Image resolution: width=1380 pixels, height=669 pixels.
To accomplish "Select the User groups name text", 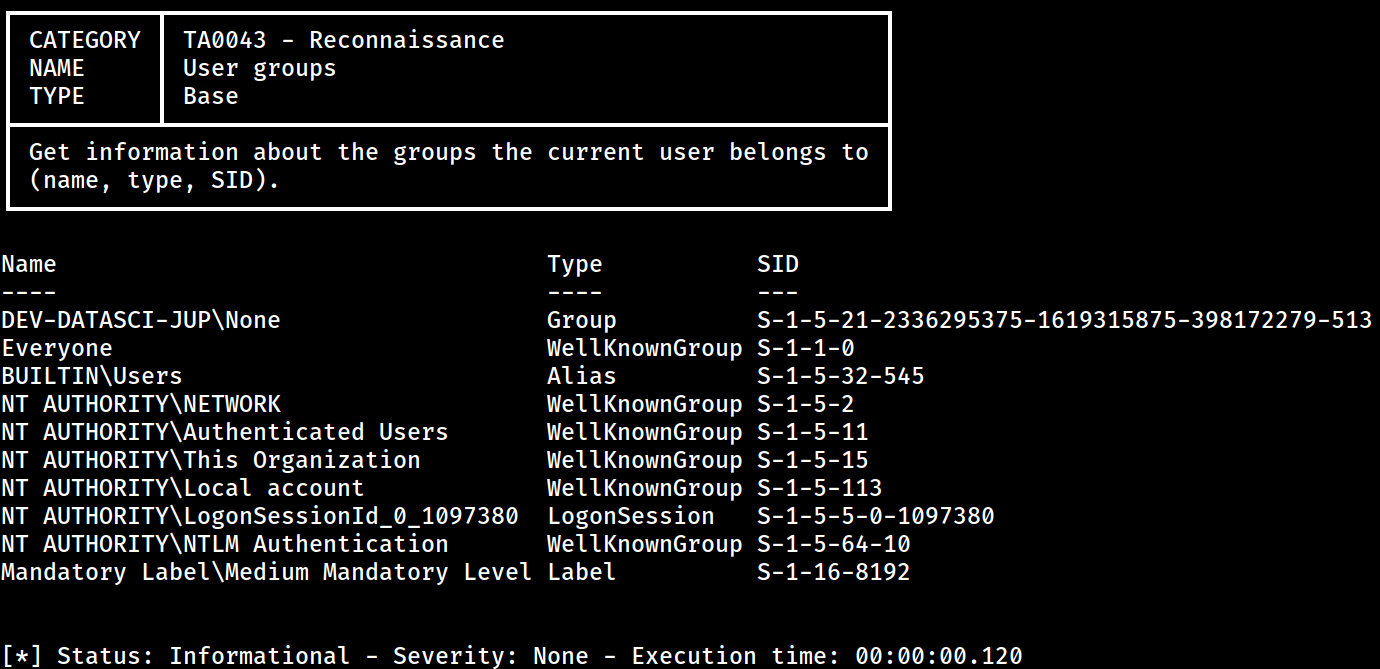I will point(260,68).
